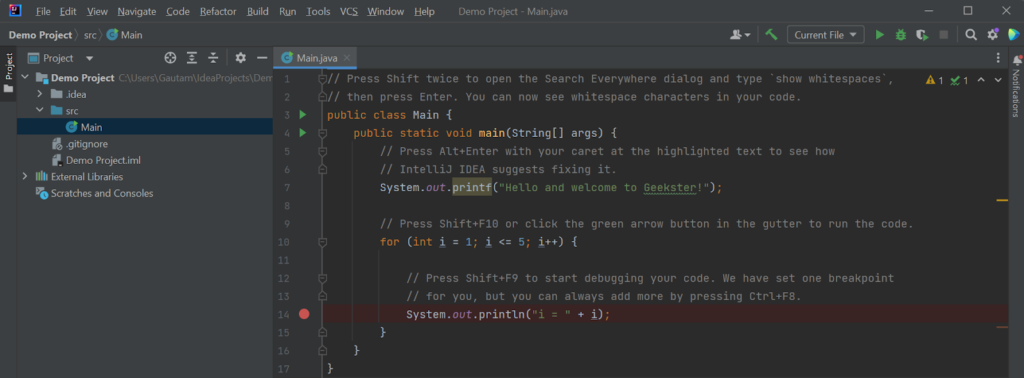
Task: Collapse the src folder
Action: [40, 110]
